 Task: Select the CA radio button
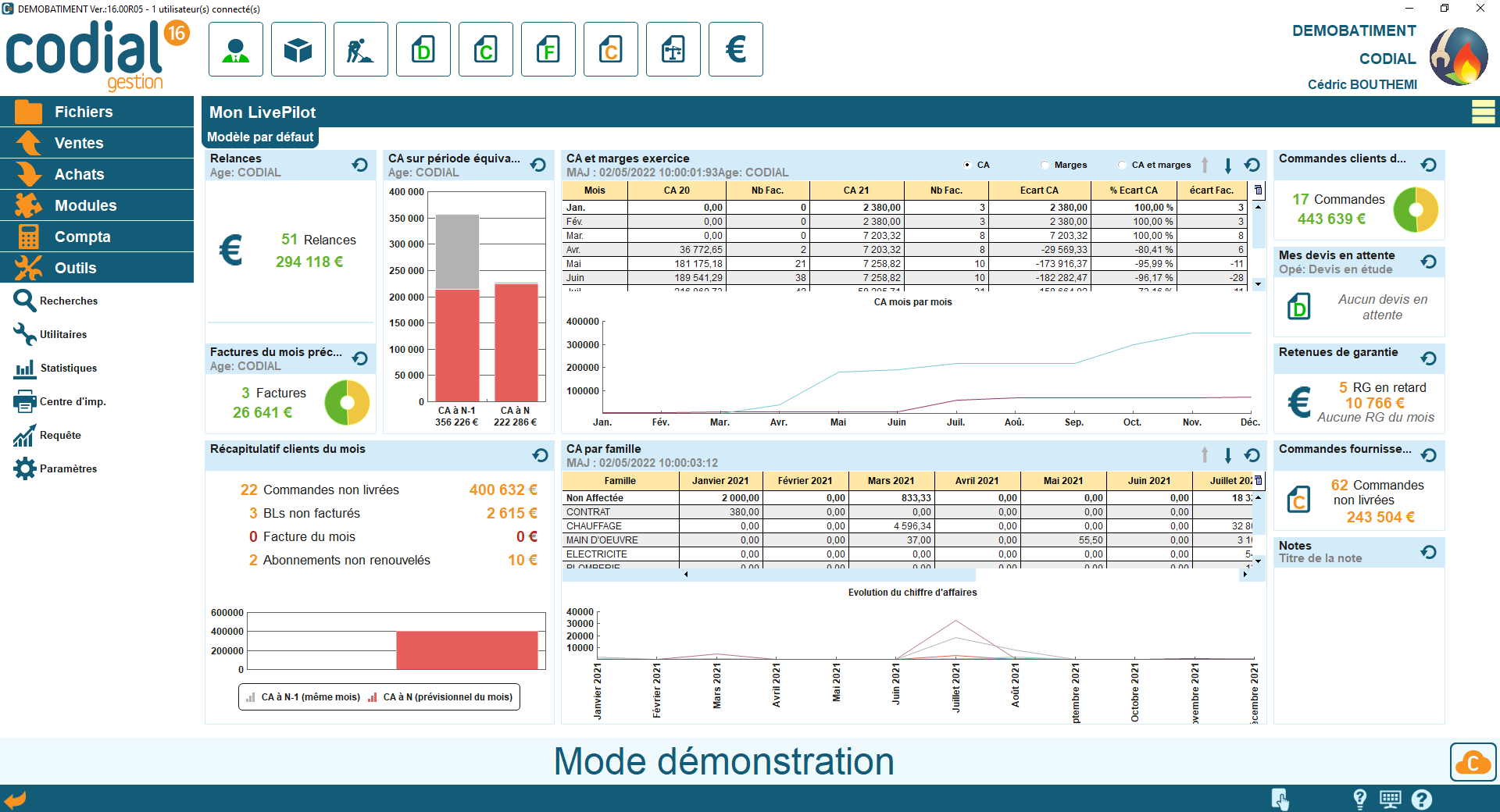click(967, 165)
